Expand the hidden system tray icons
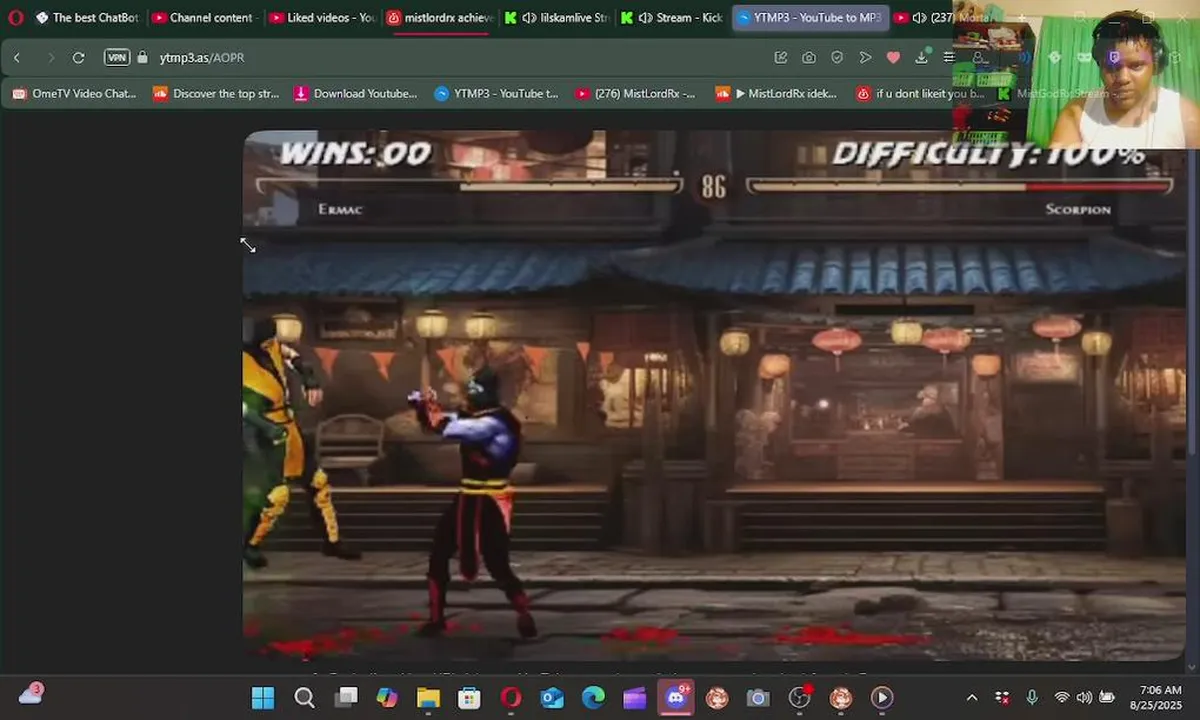The image size is (1200, 720). pyautogui.click(x=971, y=697)
